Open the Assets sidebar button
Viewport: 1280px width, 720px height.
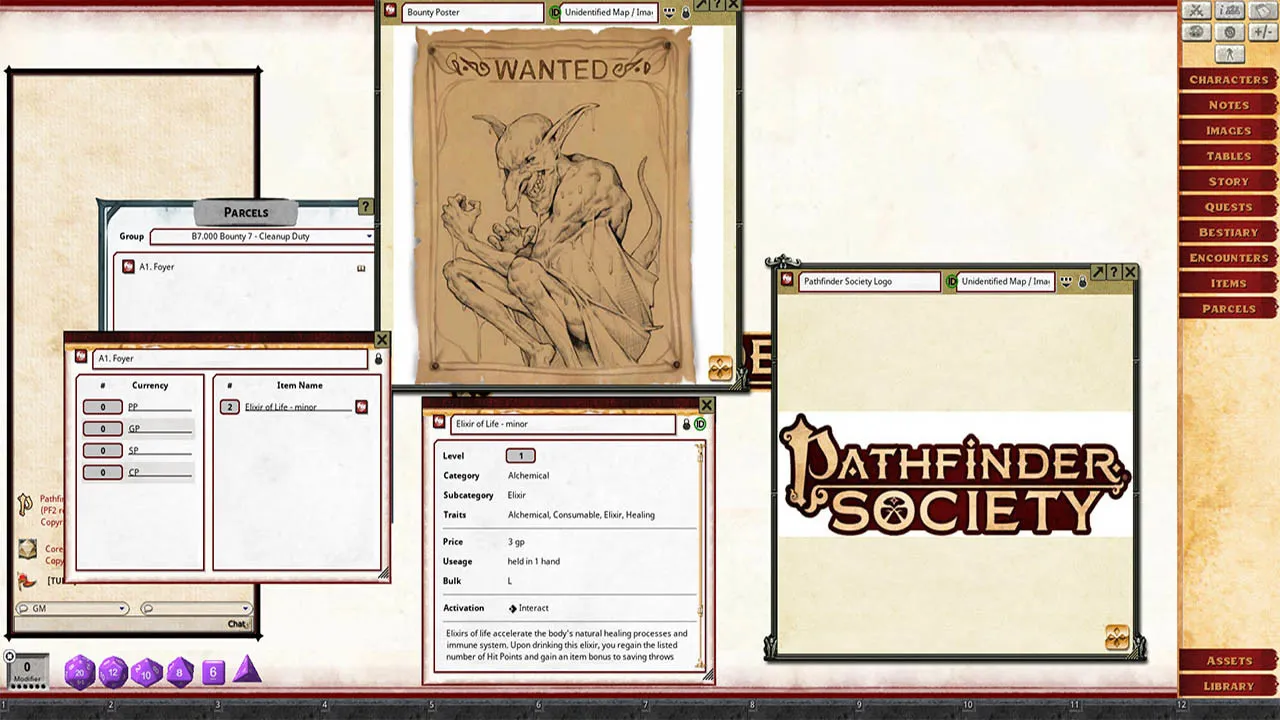click(x=1228, y=660)
